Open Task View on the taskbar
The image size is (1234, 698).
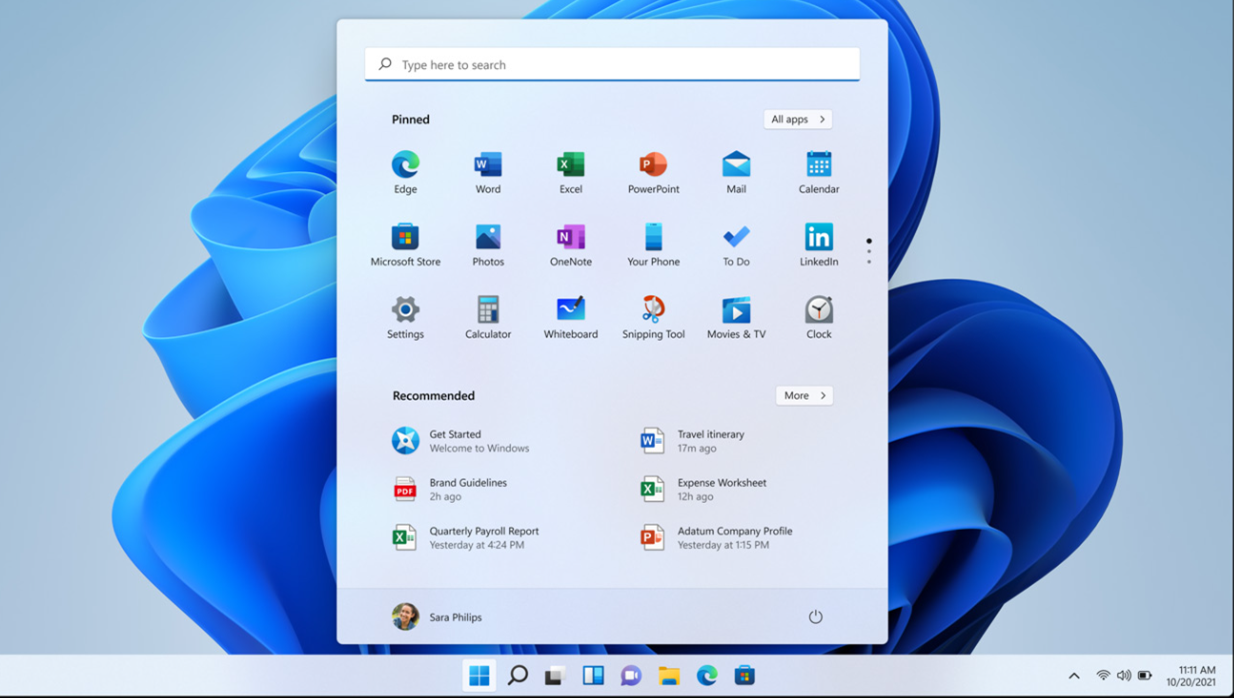coord(555,675)
